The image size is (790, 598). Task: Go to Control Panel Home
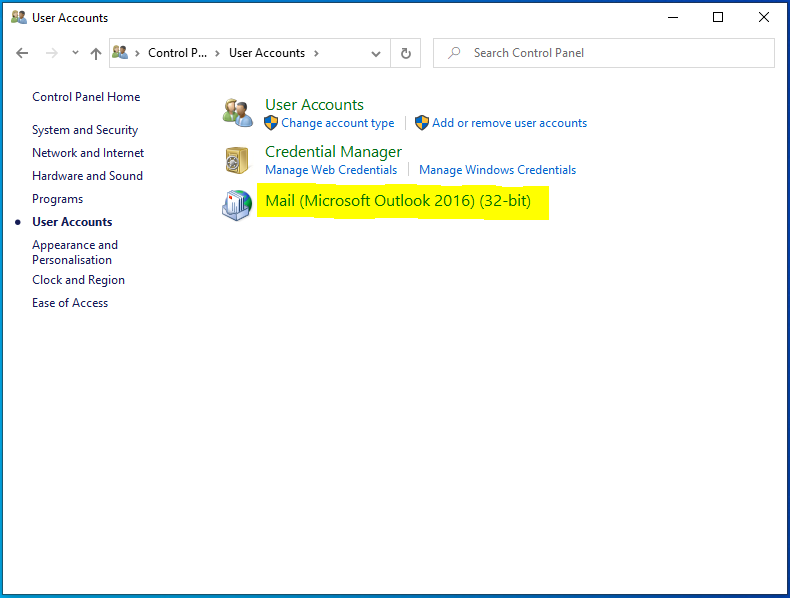86,97
